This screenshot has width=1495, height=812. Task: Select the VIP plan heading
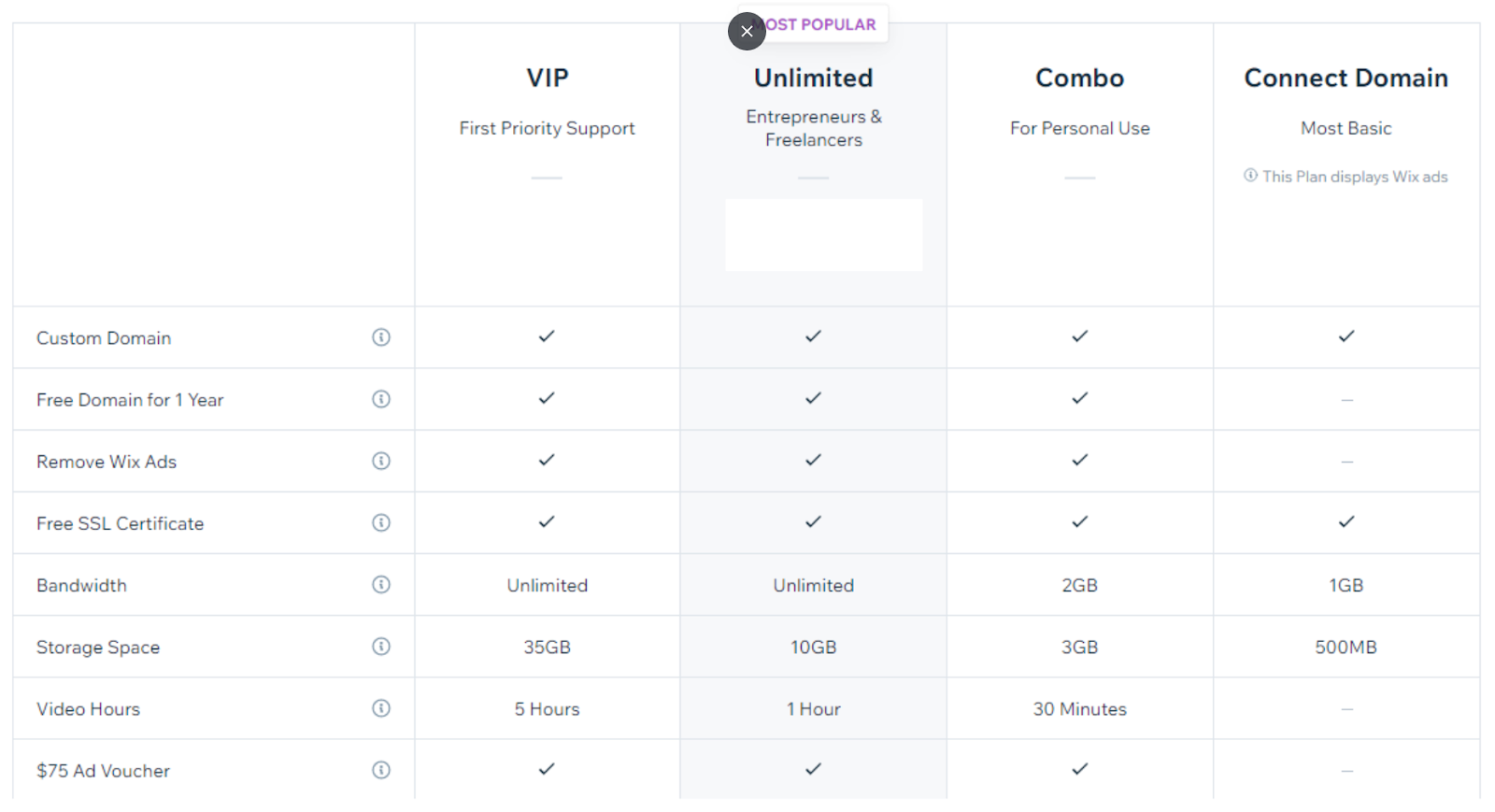point(548,78)
